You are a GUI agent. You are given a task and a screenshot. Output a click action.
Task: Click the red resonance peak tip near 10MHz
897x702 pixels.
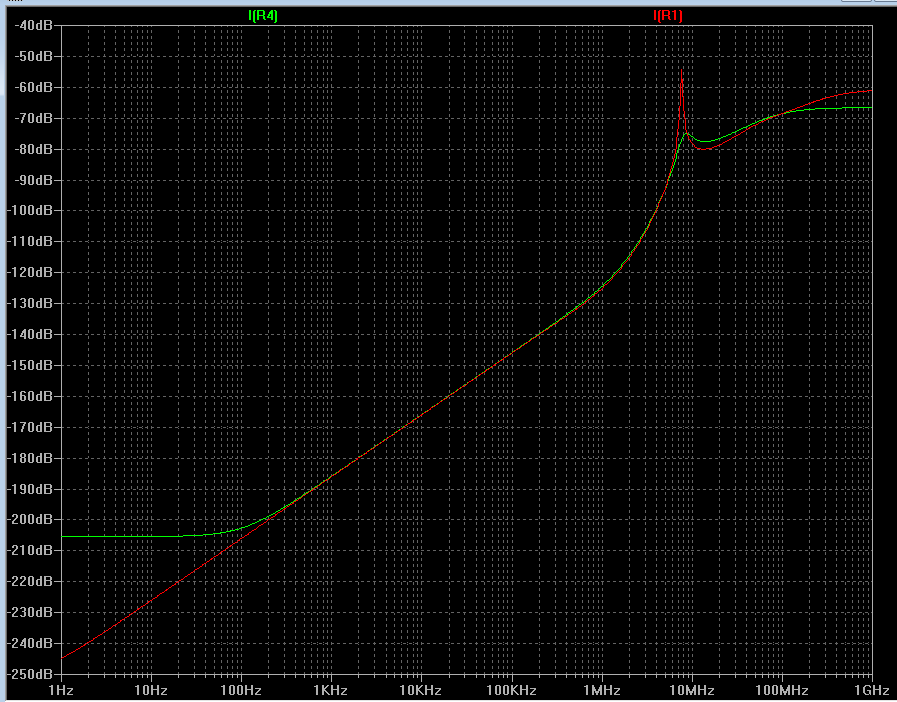click(x=681, y=70)
